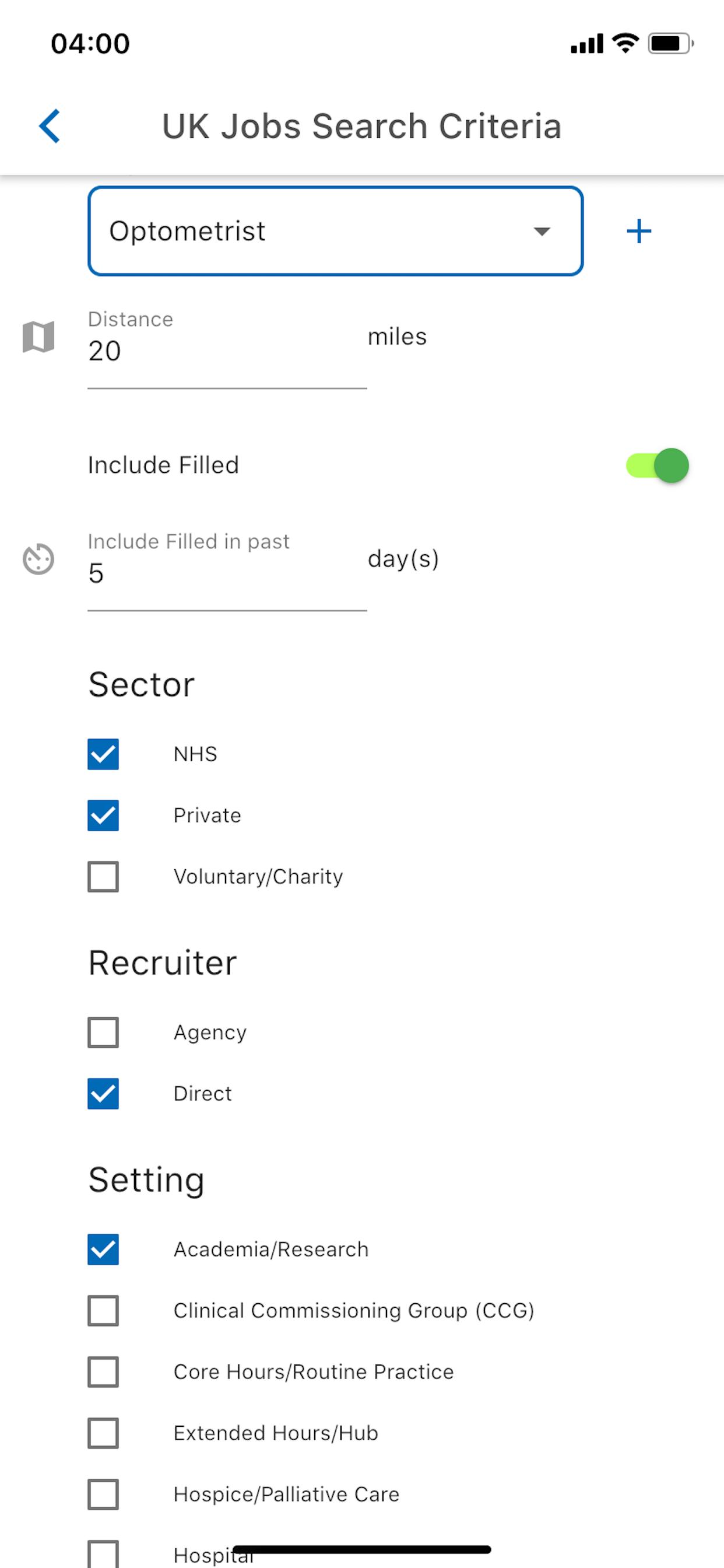724x1568 pixels.
Task: Check the Agency recruiter checkbox
Action: [103, 1032]
